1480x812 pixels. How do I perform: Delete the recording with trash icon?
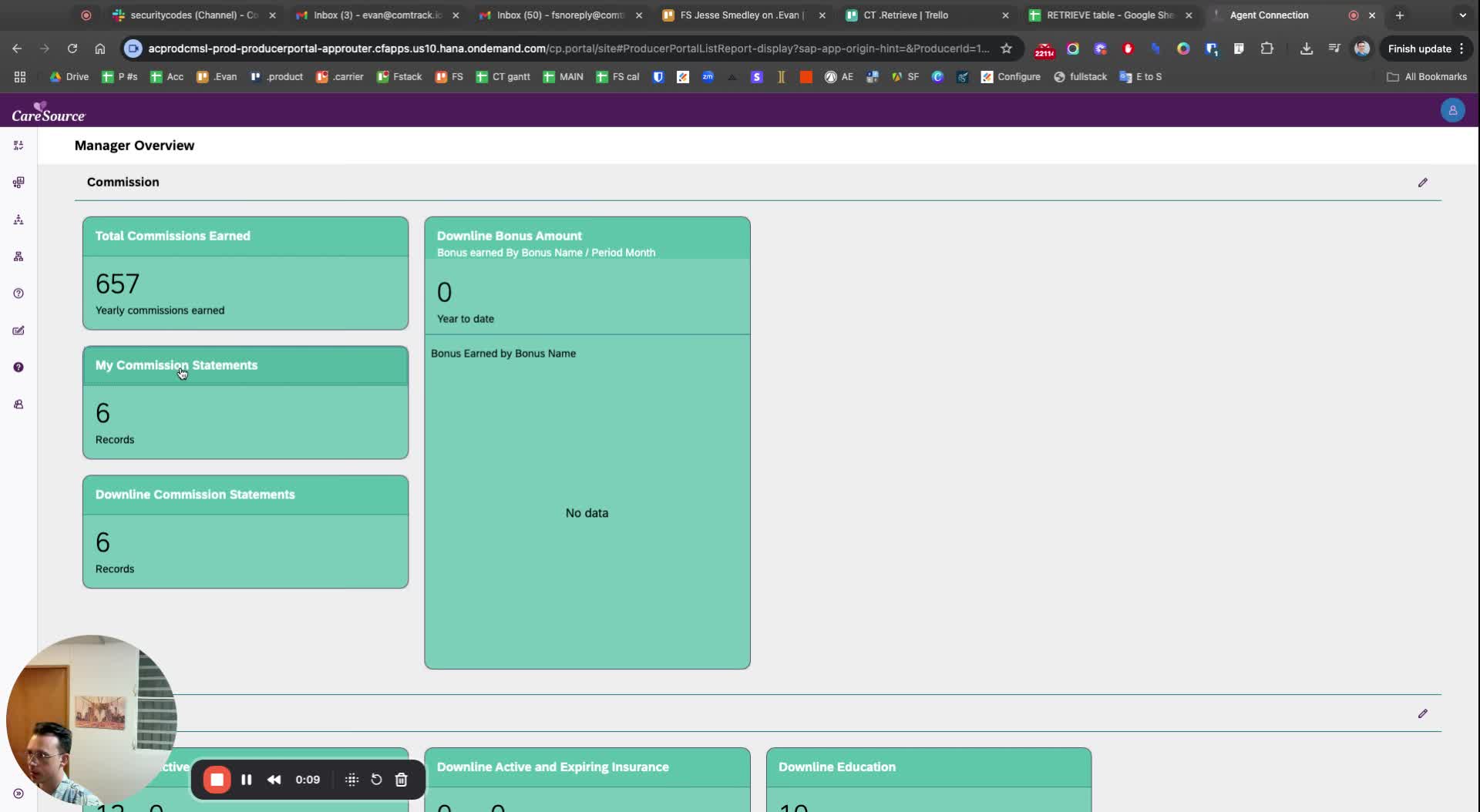[x=402, y=780]
